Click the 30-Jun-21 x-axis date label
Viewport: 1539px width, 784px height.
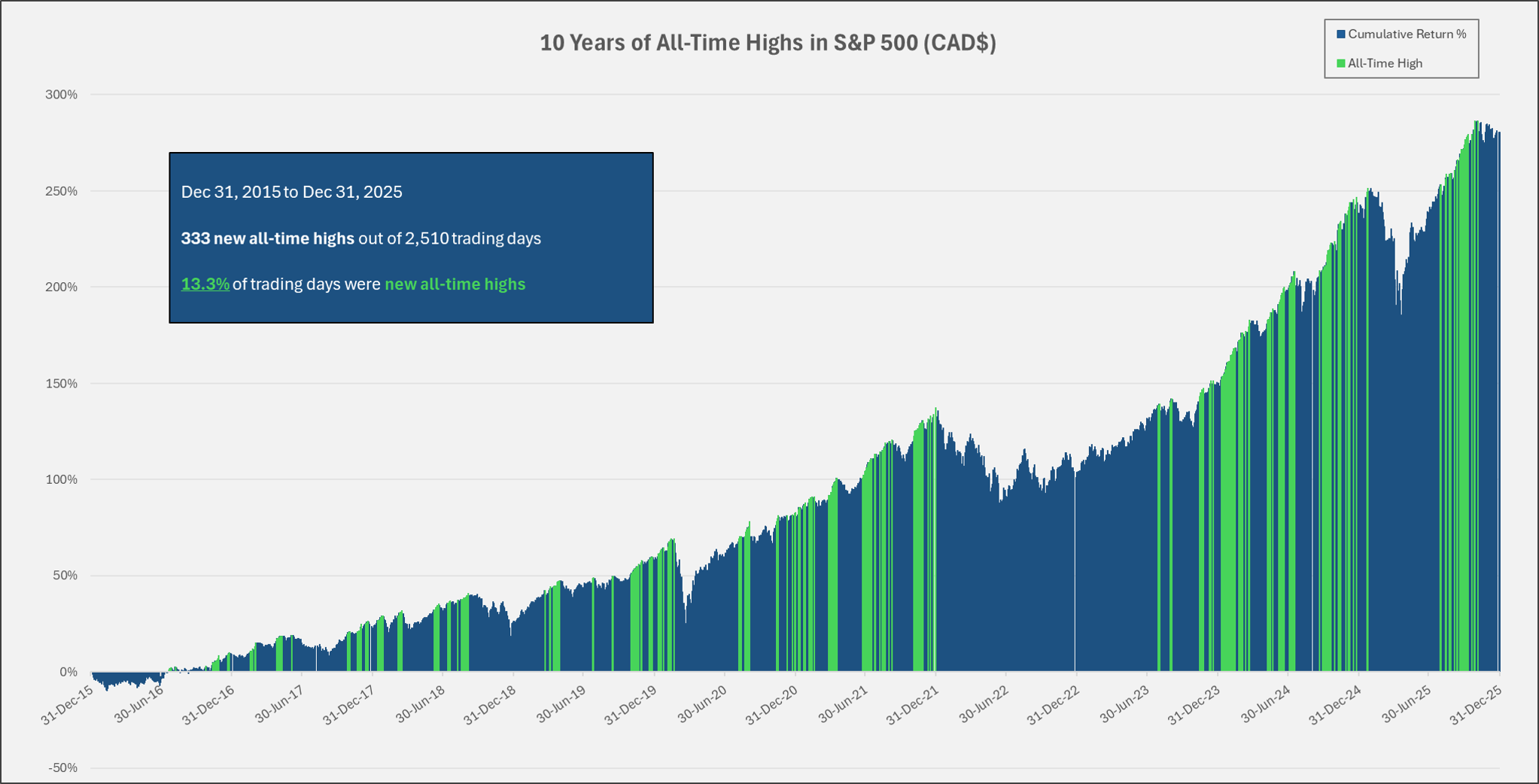844,704
